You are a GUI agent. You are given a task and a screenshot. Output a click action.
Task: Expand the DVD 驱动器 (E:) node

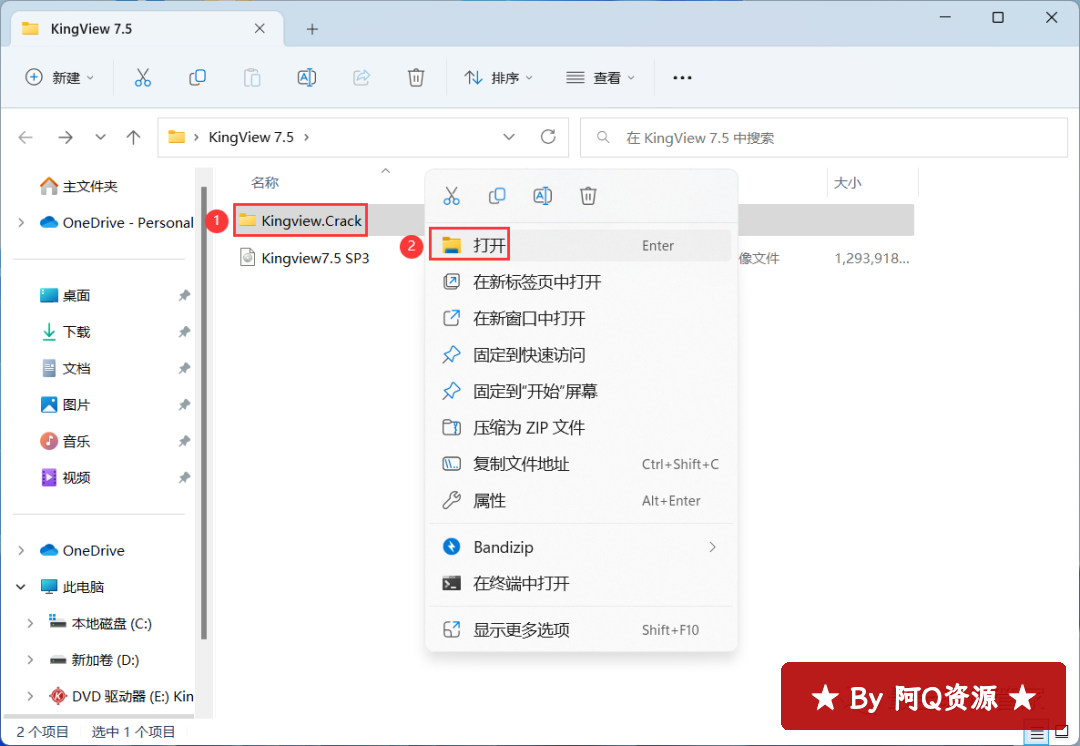30,696
